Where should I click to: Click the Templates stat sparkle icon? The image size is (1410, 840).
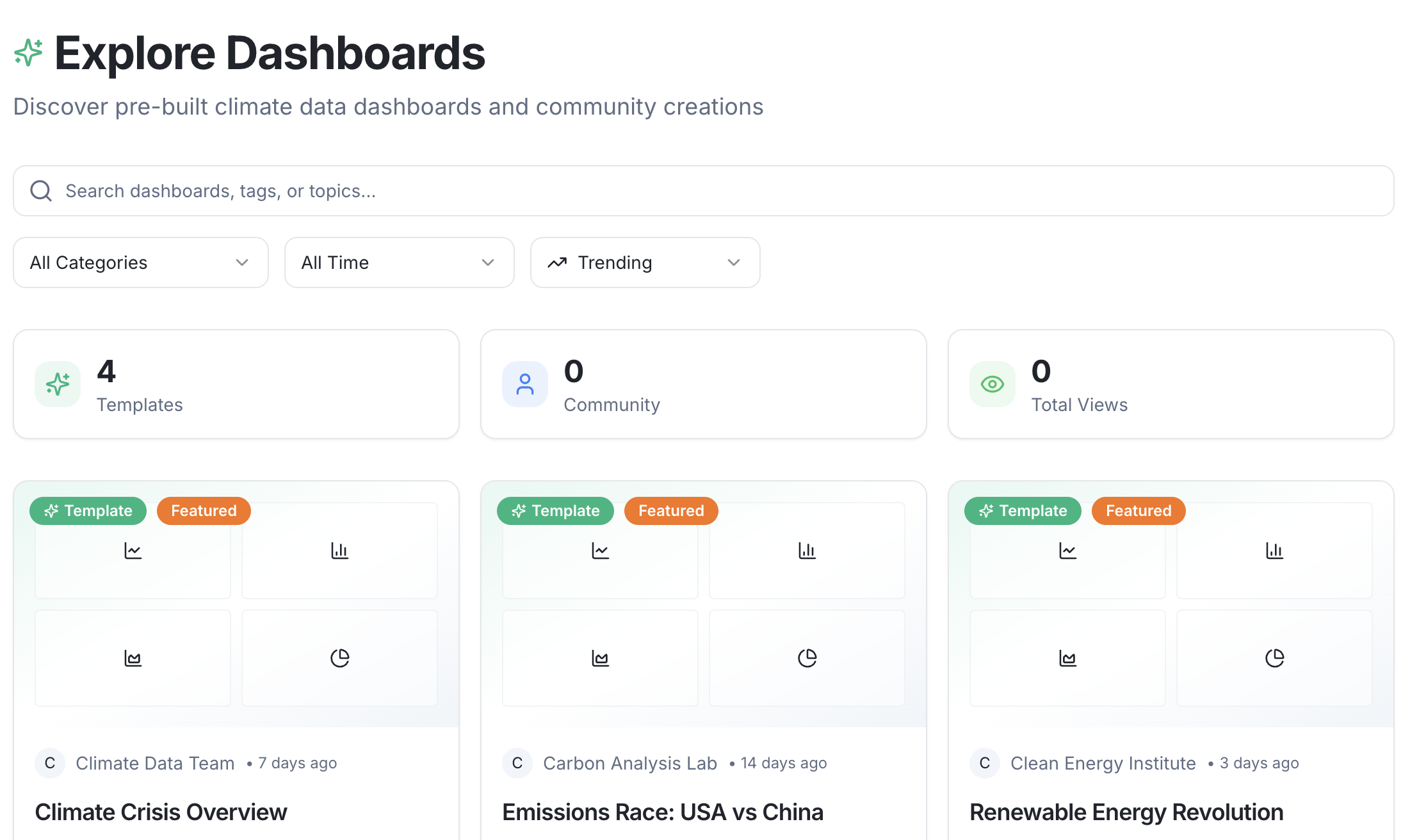(x=58, y=384)
